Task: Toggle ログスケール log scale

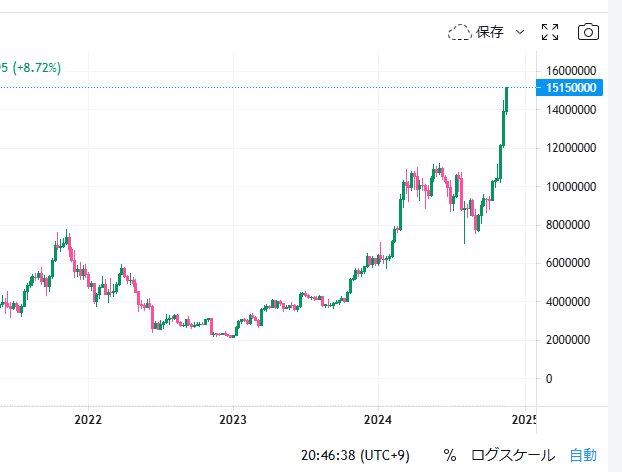Action: pyautogui.click(x=513, y=455)
